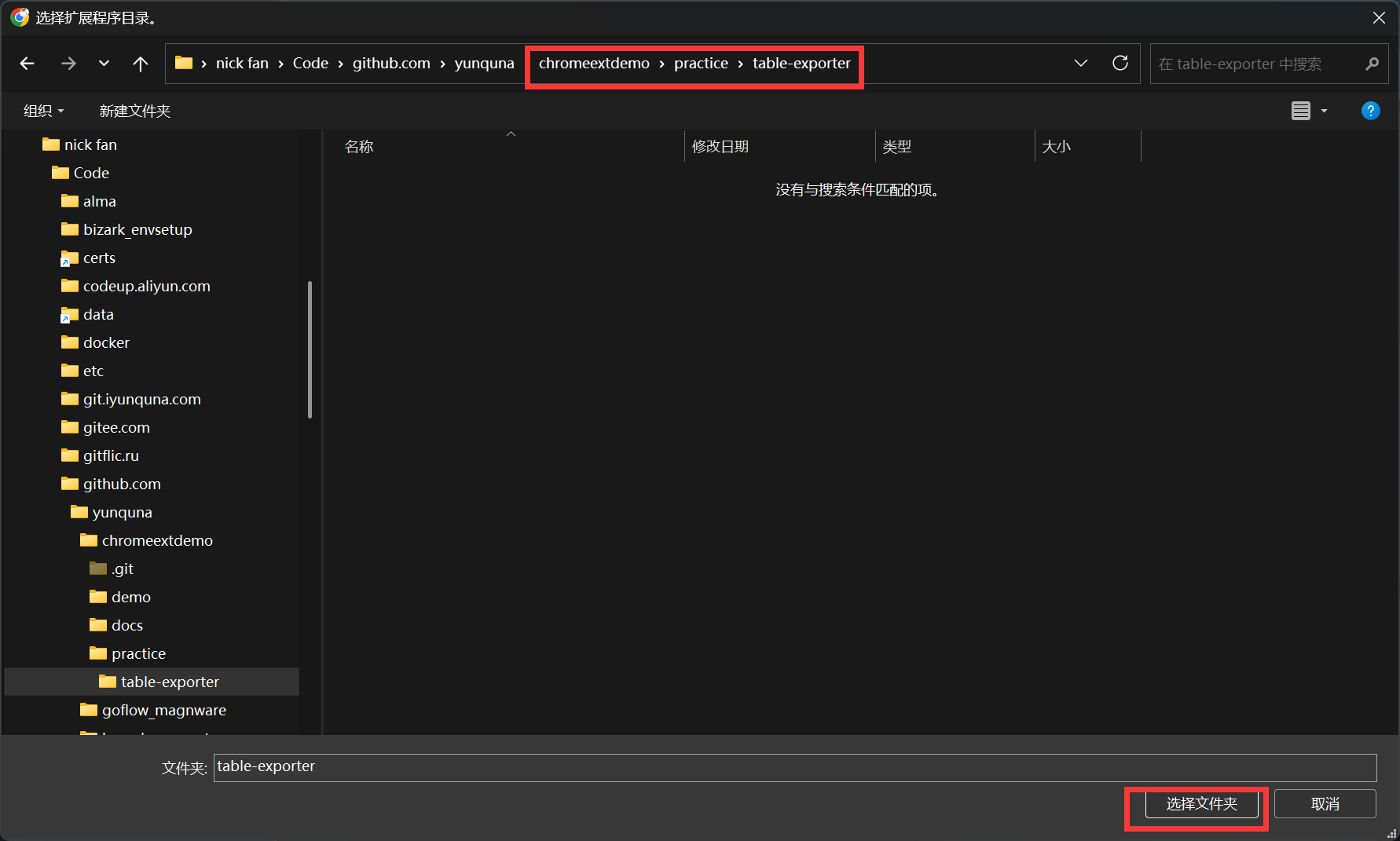Click the Forward navigation arrow
Viewport: 1400px width, 841px height.
68,64
